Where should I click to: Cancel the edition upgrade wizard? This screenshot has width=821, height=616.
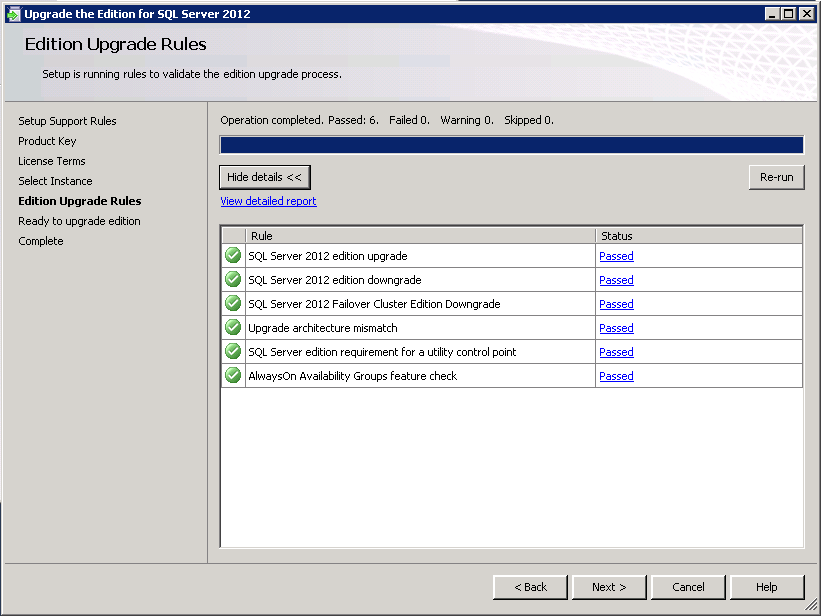coord(688,587)
